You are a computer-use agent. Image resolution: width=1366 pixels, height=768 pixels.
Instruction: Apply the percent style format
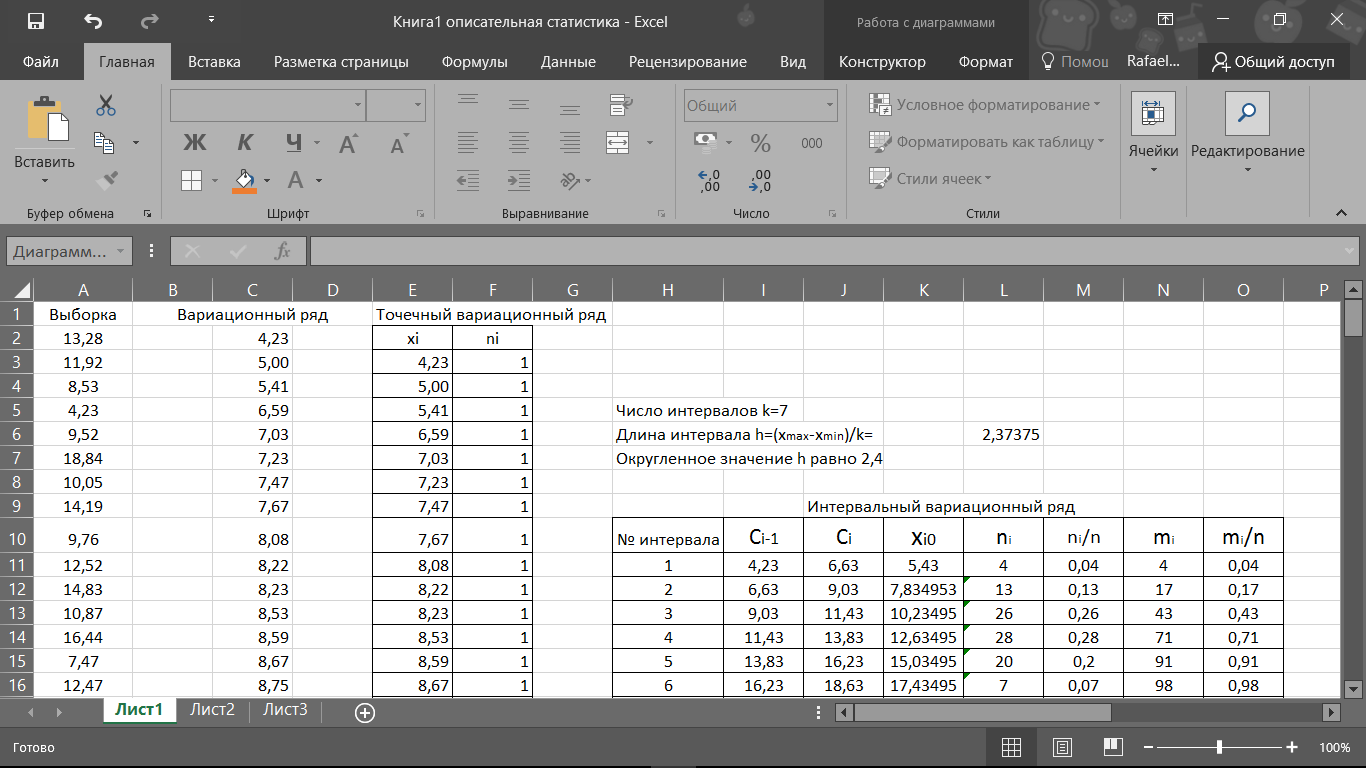click(761, 143)
